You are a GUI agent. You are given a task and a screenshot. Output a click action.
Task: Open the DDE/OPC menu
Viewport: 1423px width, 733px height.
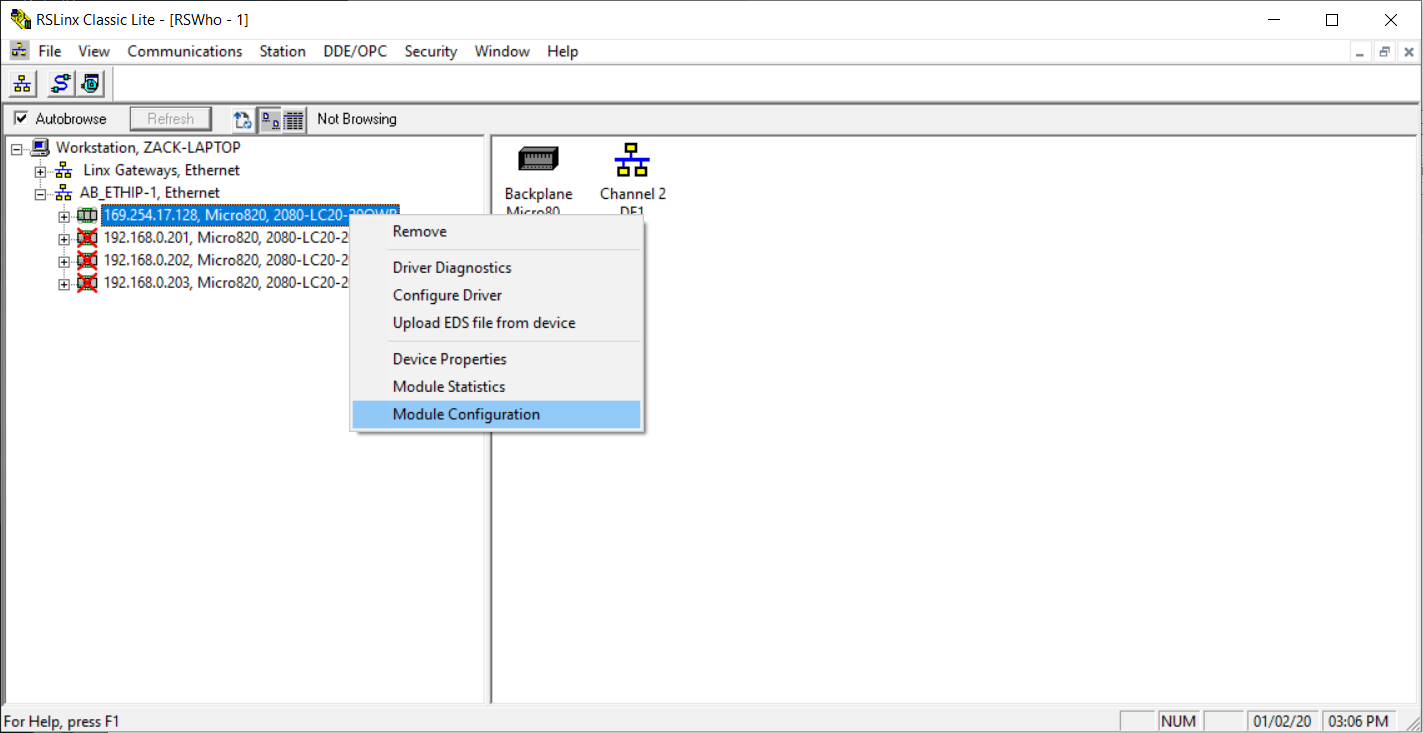coord(355,51)
